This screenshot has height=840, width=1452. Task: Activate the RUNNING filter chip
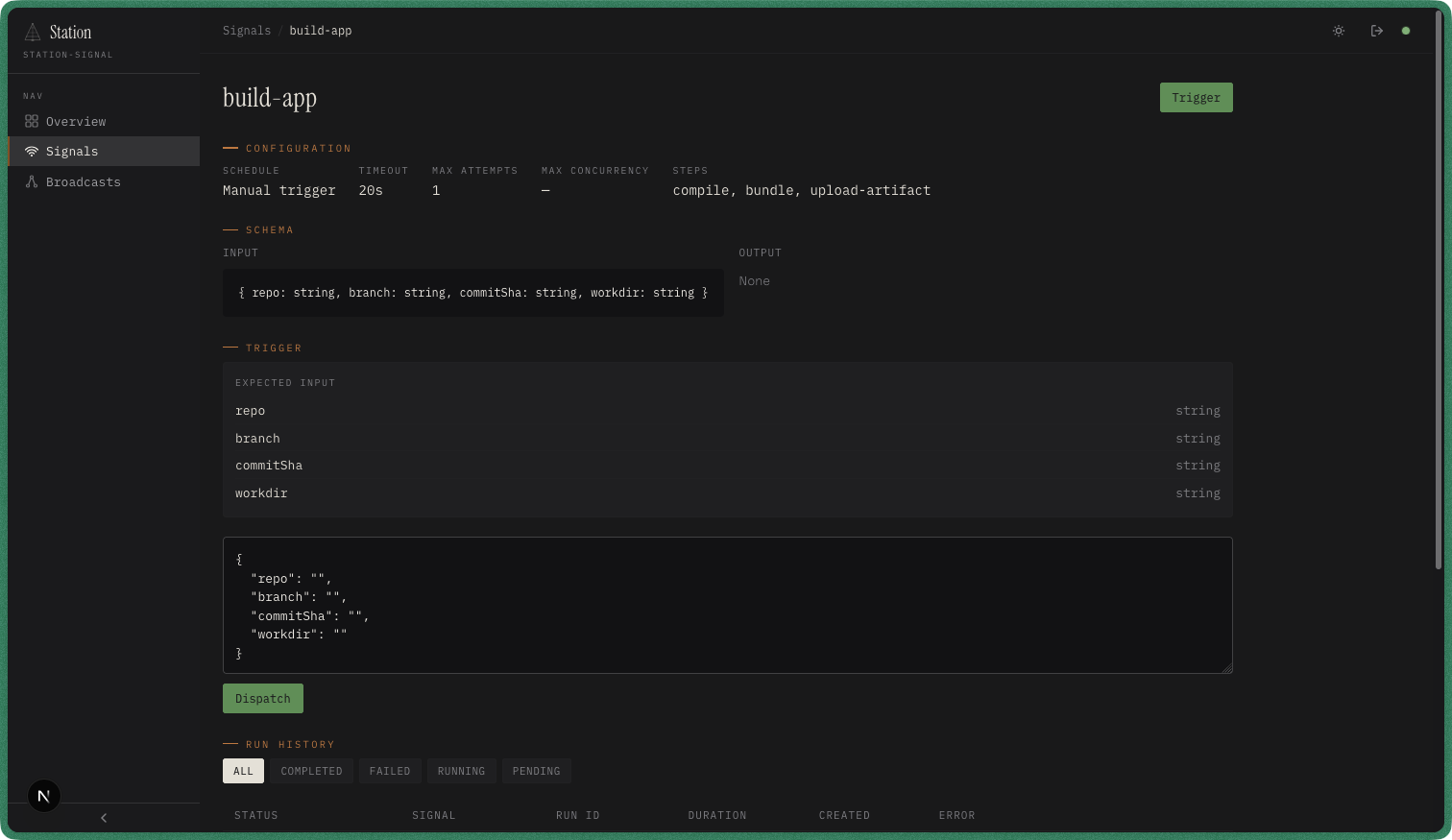(461, 771)
